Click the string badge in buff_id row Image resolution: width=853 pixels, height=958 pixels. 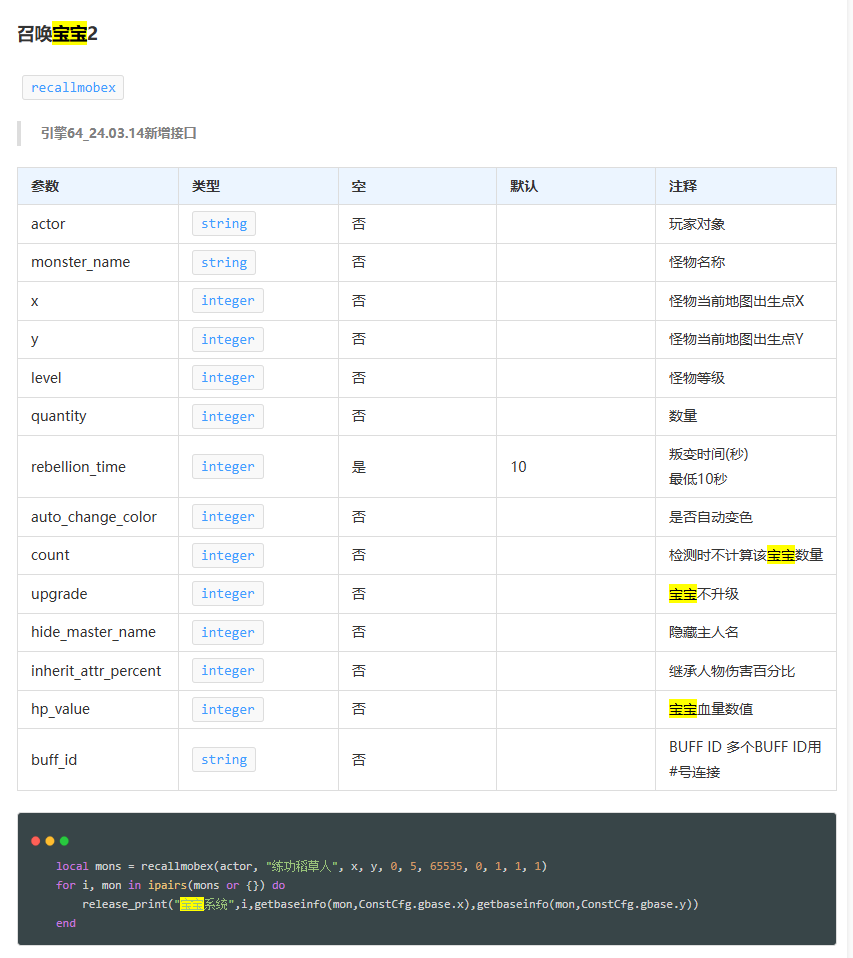[223, 760]
